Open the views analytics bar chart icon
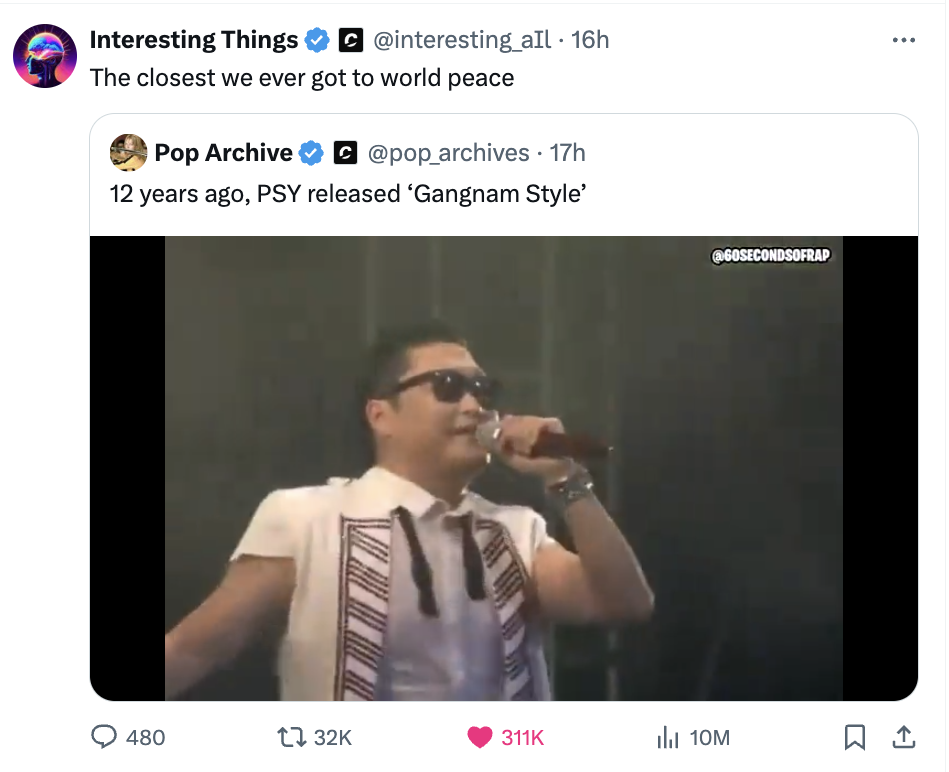Viewport: 949px width, 772px height. point(666,737)
